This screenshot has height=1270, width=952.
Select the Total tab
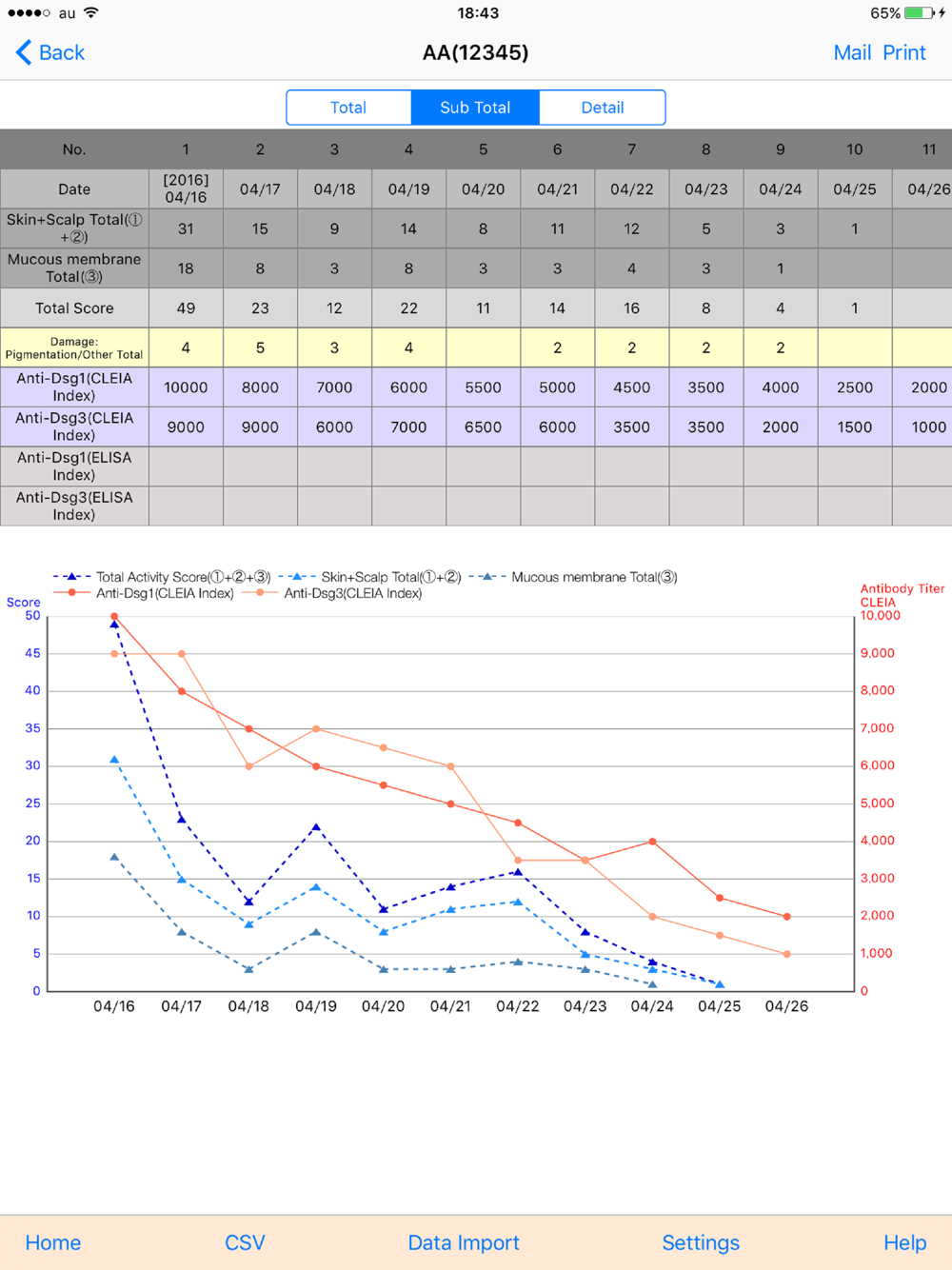point(348,108)
